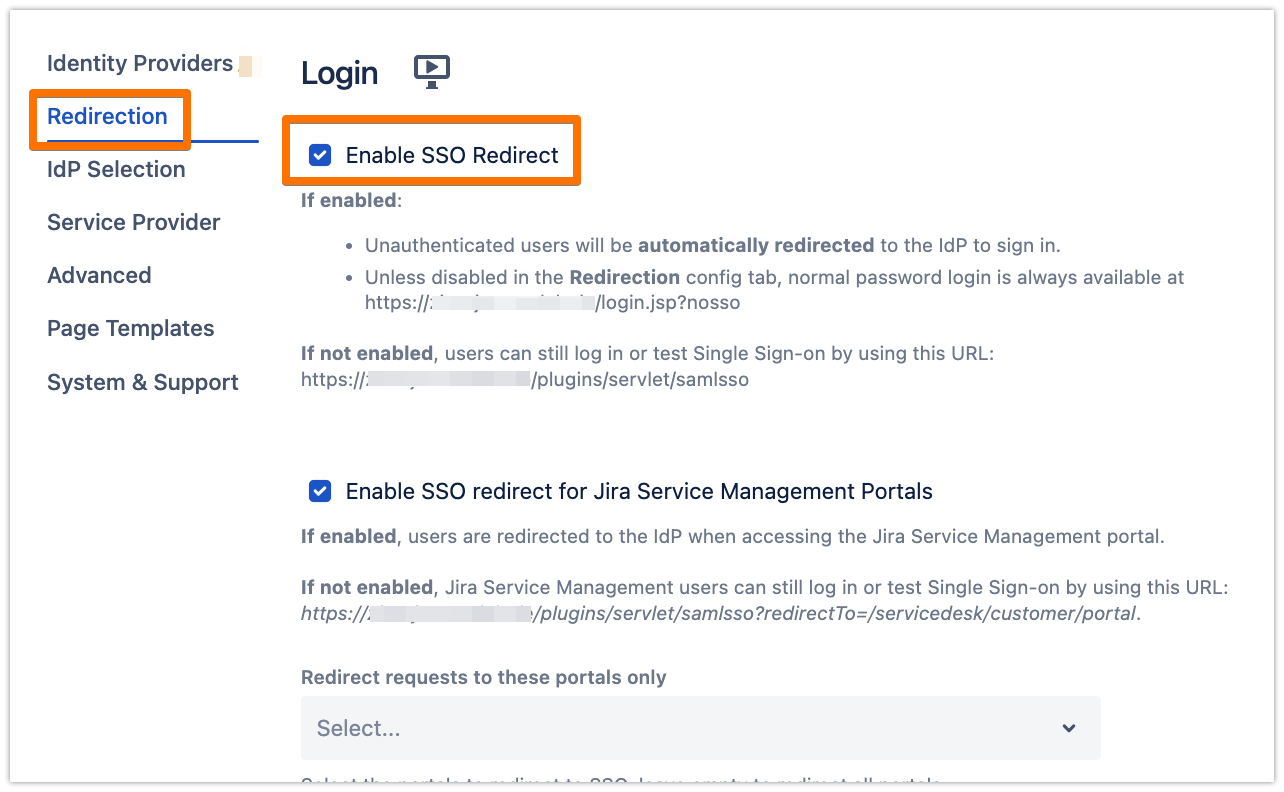The image size is (1284, 792).
Task: Open System & Support section
Action: pos(142,383)
